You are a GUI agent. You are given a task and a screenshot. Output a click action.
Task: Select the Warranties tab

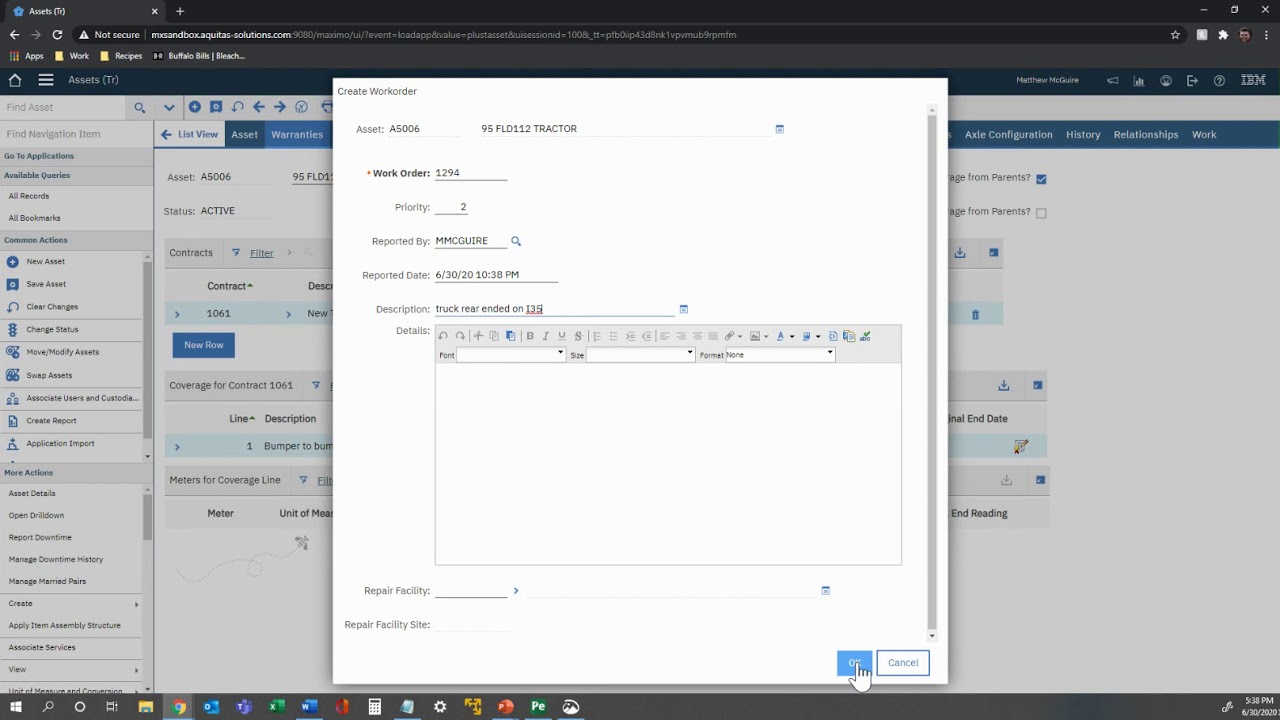[297, 134]
